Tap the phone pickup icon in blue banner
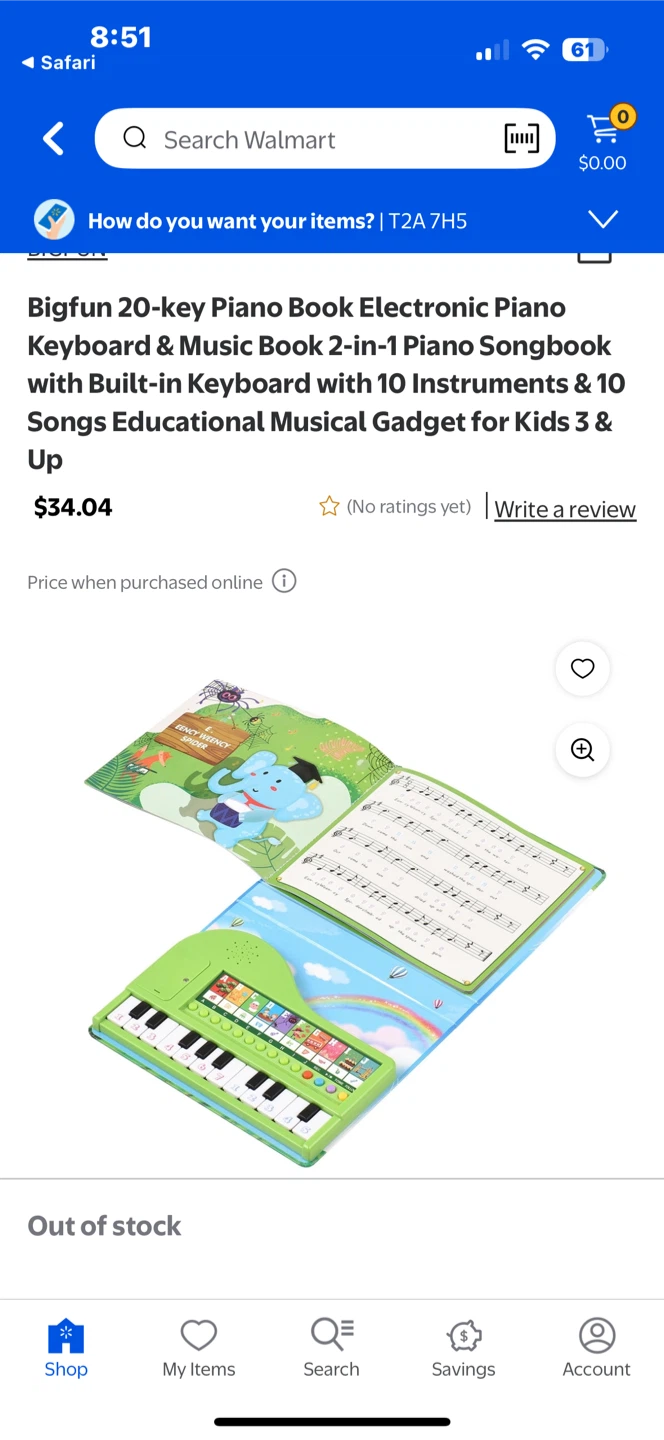This screenshot has width=664, height=1440. pos(54,220)
